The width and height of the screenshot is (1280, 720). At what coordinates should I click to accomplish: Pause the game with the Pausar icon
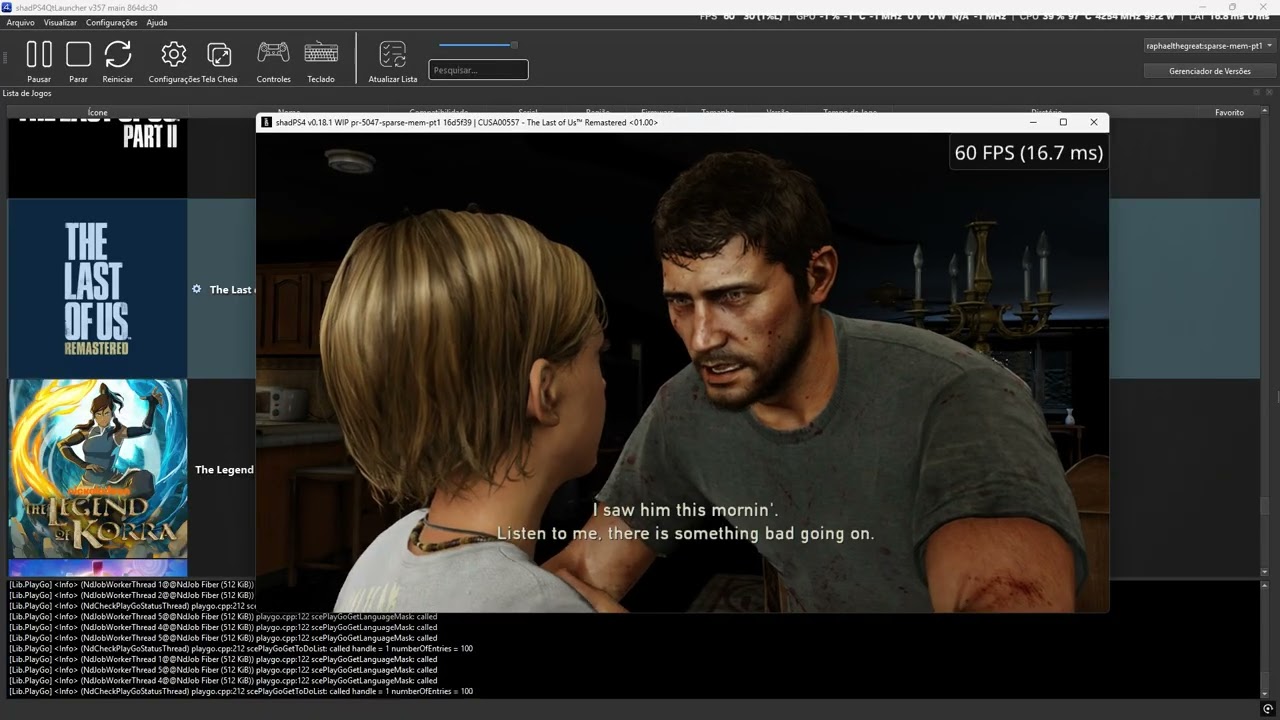pyautogui.click(x=39, y=55)
